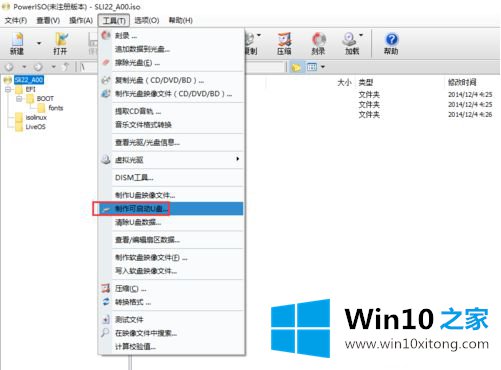Collapse the EFI folder tree expander
This screenshot has width=501, height=370.
point(8,89)
